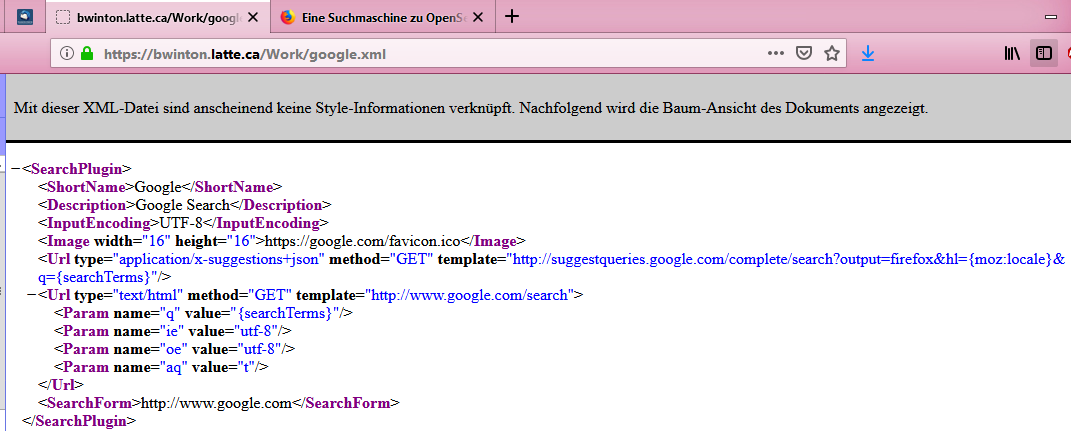Click the Description Google Search line
This screenshot has height=431, width=1071.
point(184,205)
